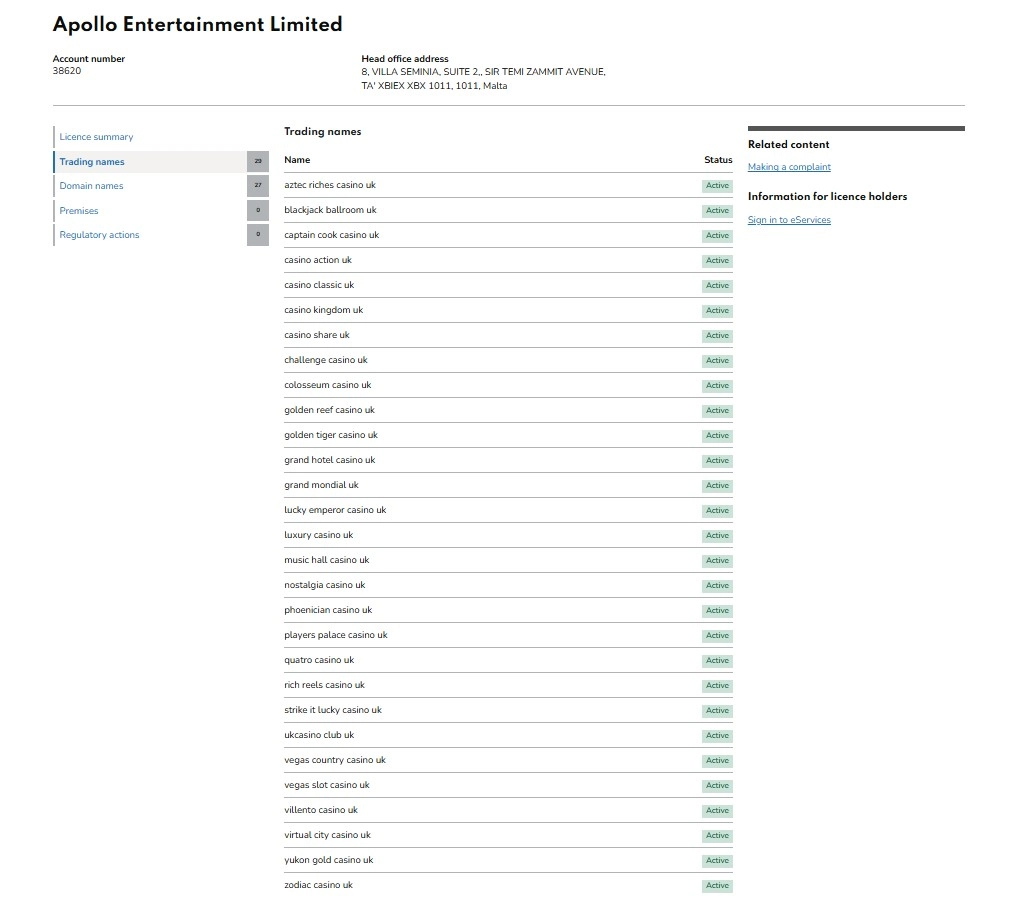The height and width of the screenshot is (897, 1009).
Task: Select 'golden reef casino uk' name
Action: (329, 410)
